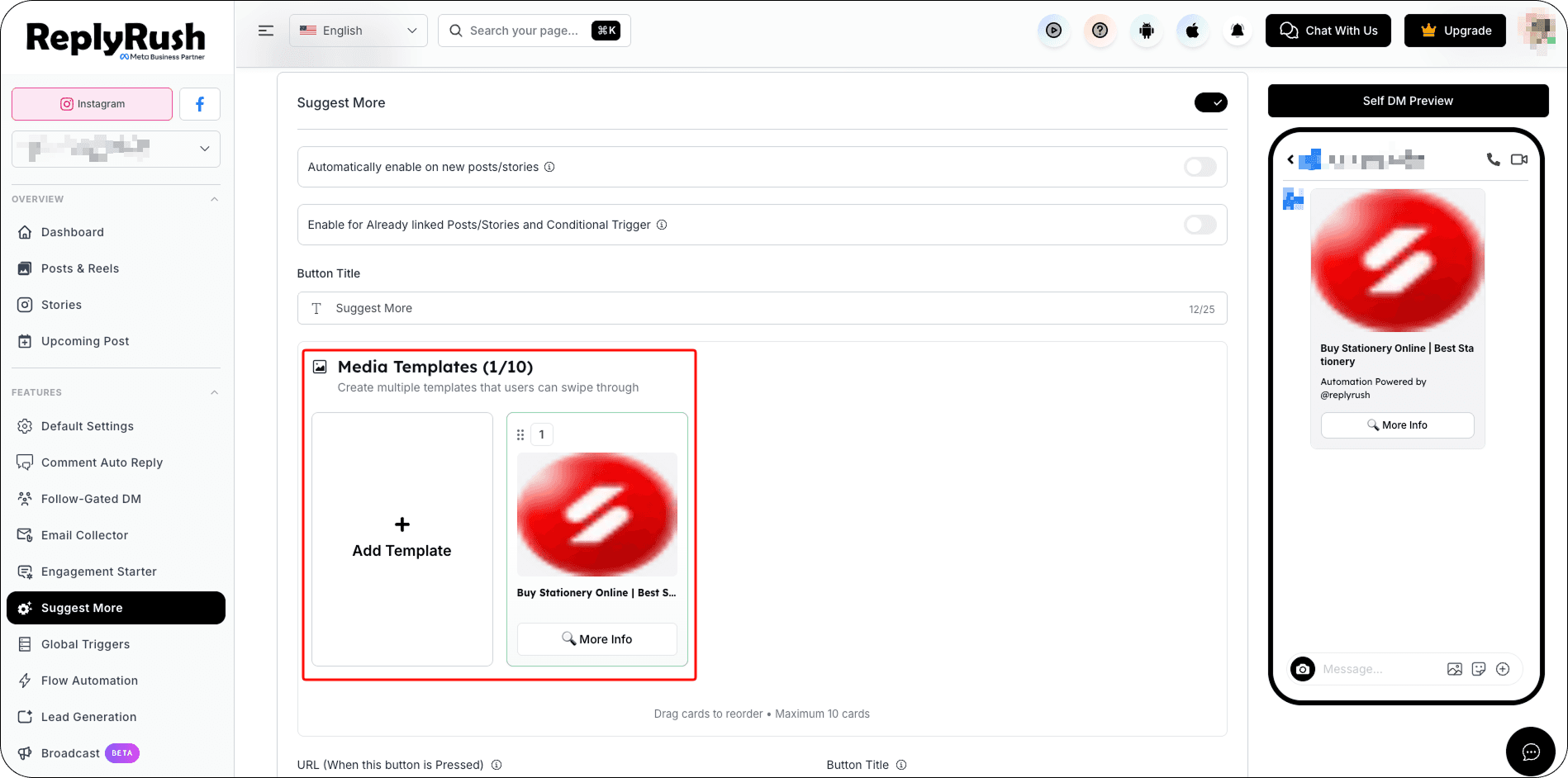Screen dimensions: 1568x778
Task: Click the video tutorial play icon
Action: pos(1053,31)
